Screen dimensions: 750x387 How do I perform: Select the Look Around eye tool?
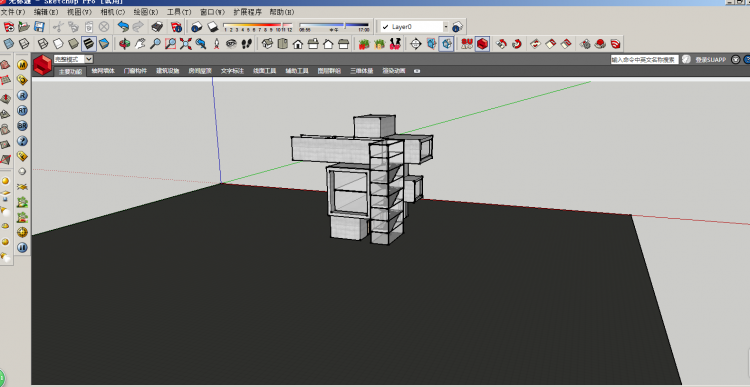coord(232,44)
